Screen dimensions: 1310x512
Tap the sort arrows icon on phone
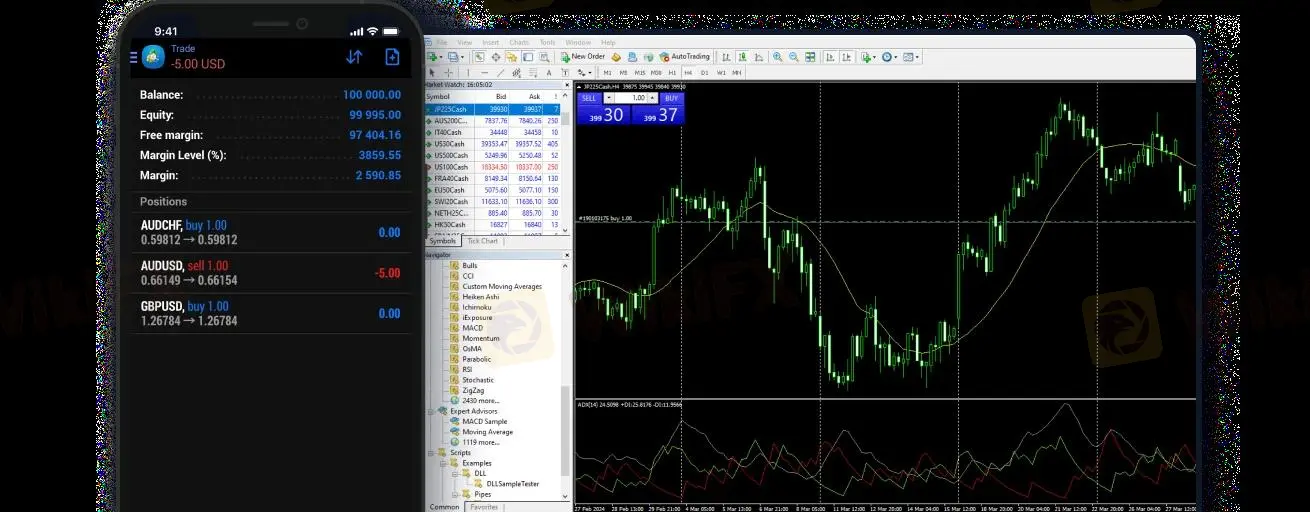pos(354,57)
